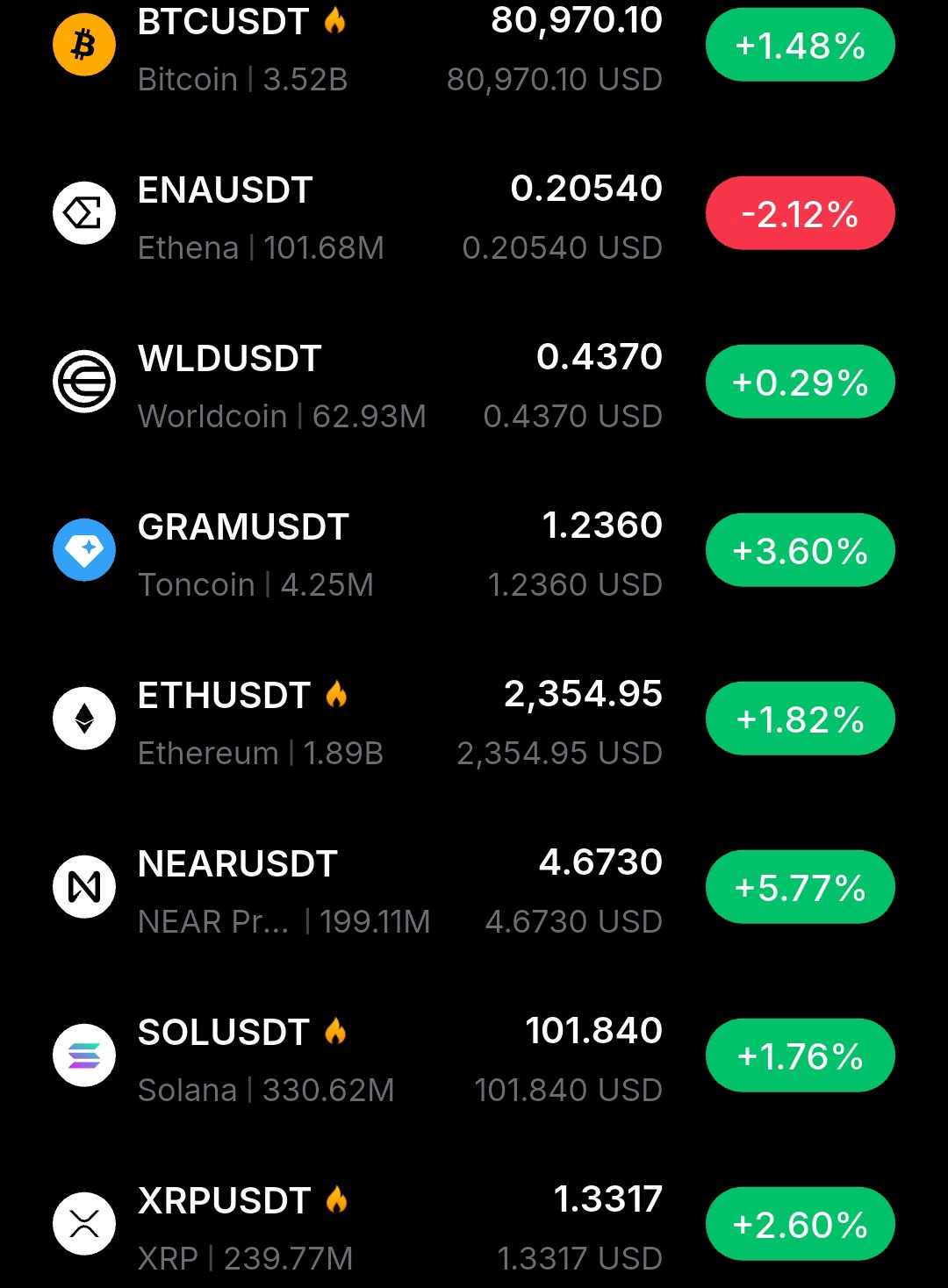Tap the blue Toncoin diamond icon
The height and width of the screenshot is (1288, 948).
(84, 550)
